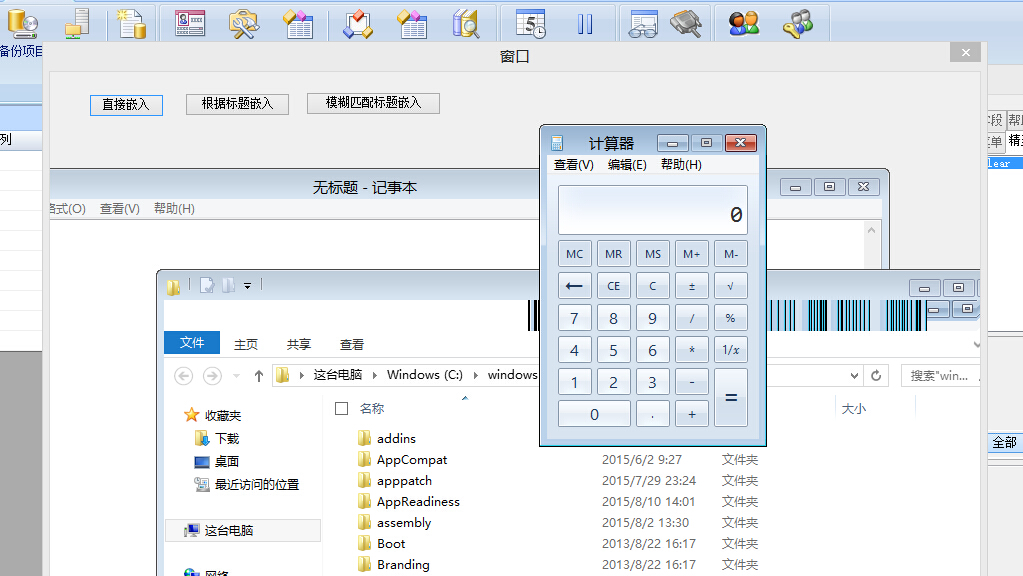
Task: Click the Explorer search box
Action: coord(940,376)
